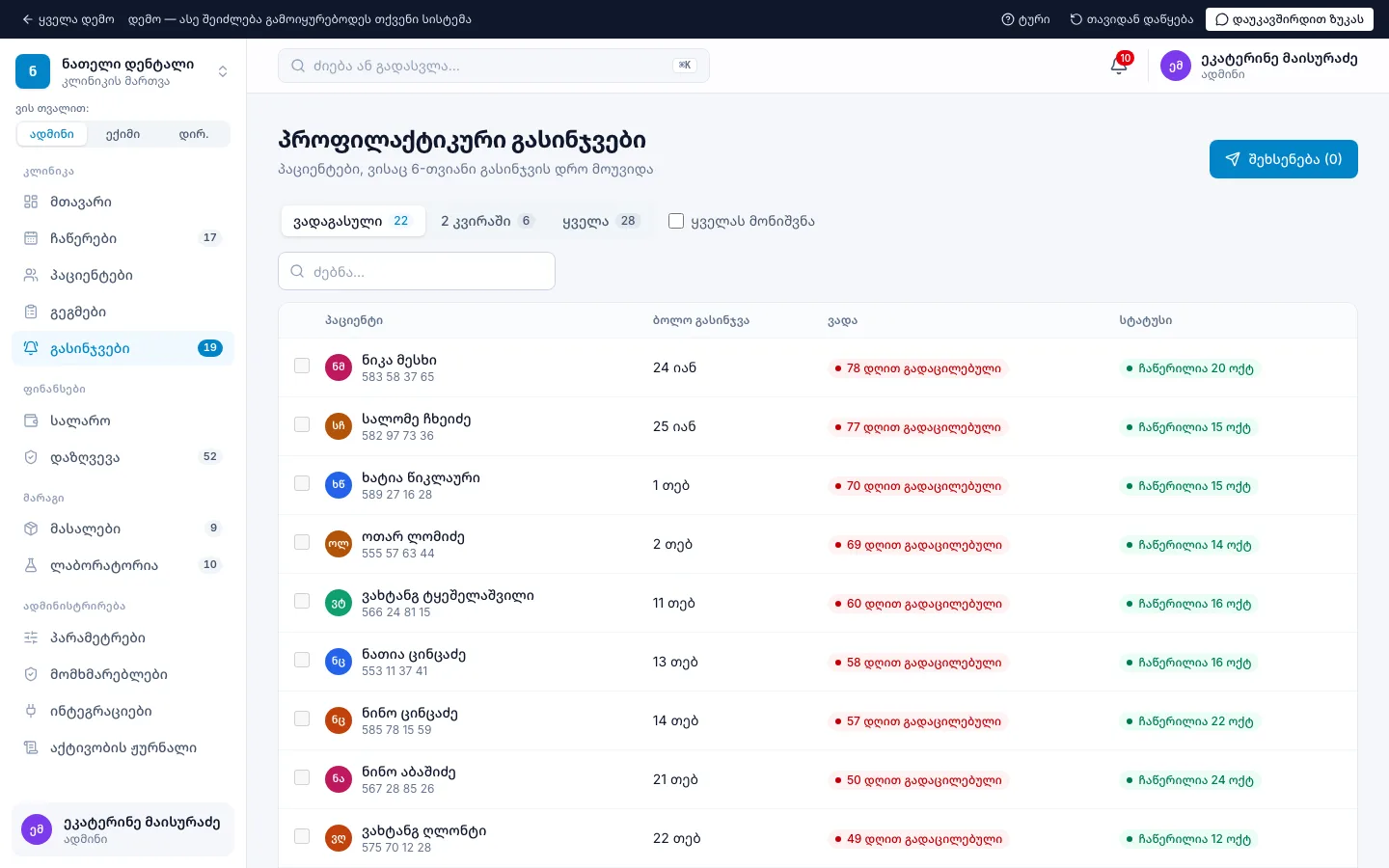Open the ეკატერინე მაისურაძე user menu in header

tap(1259, 66)
